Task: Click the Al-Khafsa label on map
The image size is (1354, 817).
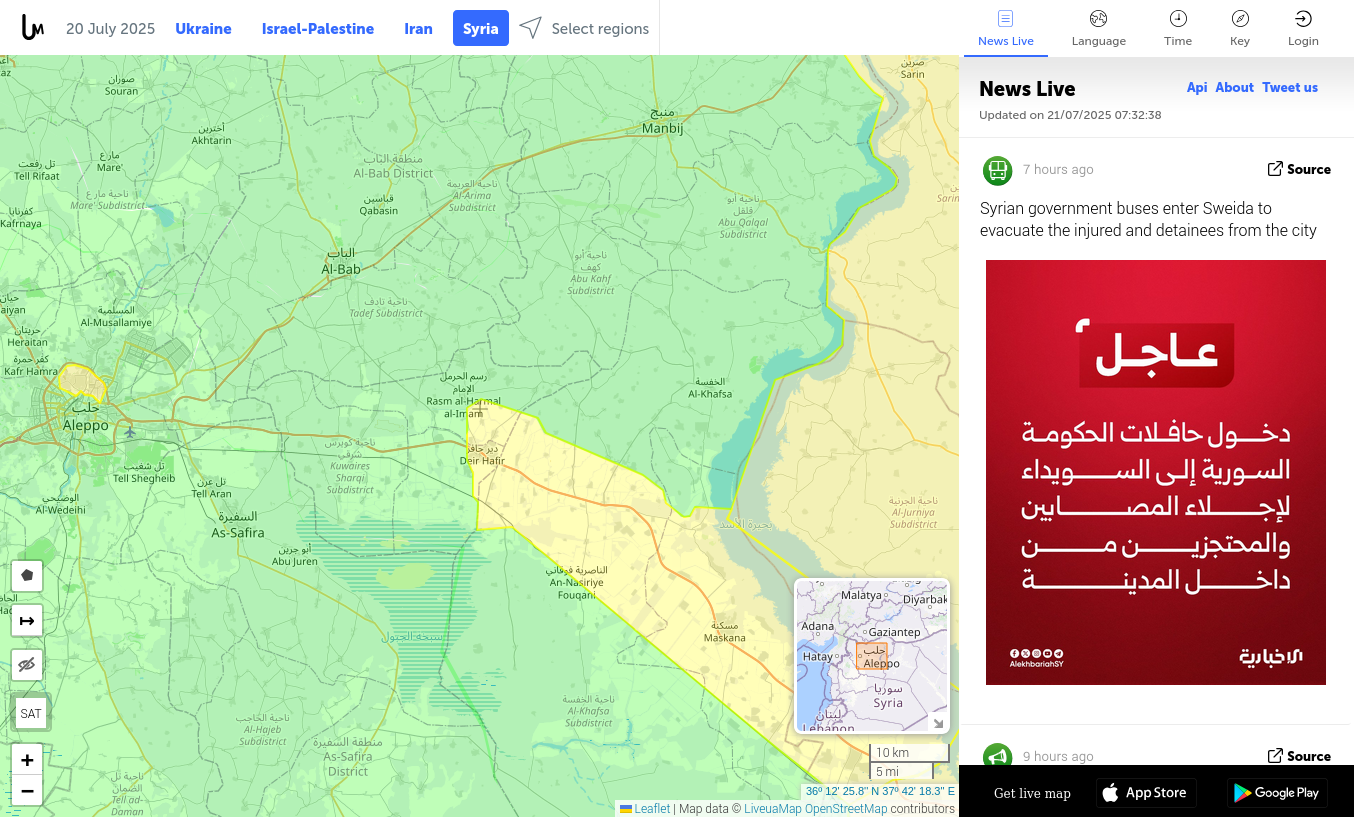Action: (x=710, y=388)
